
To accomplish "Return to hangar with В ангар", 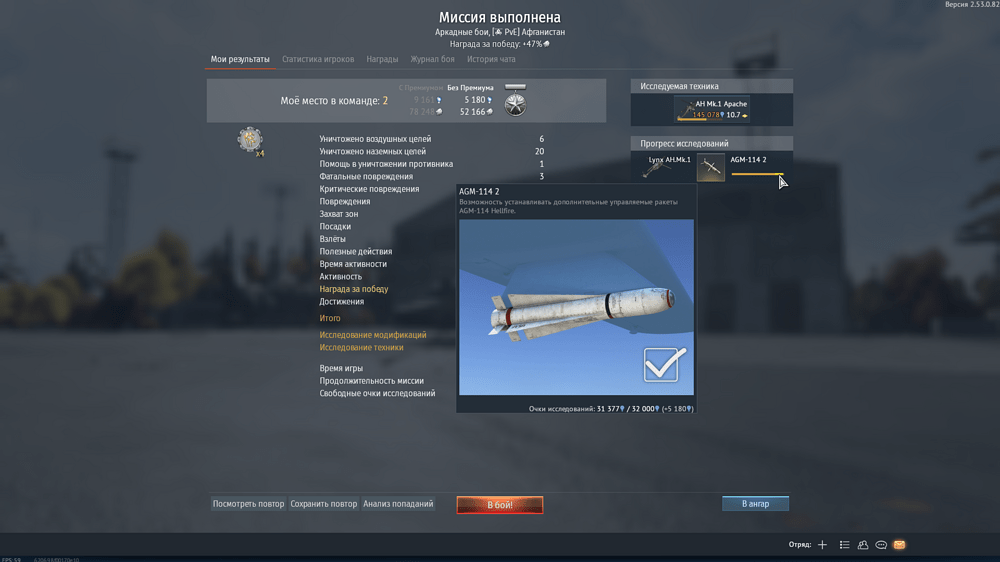I will point(755,504).
